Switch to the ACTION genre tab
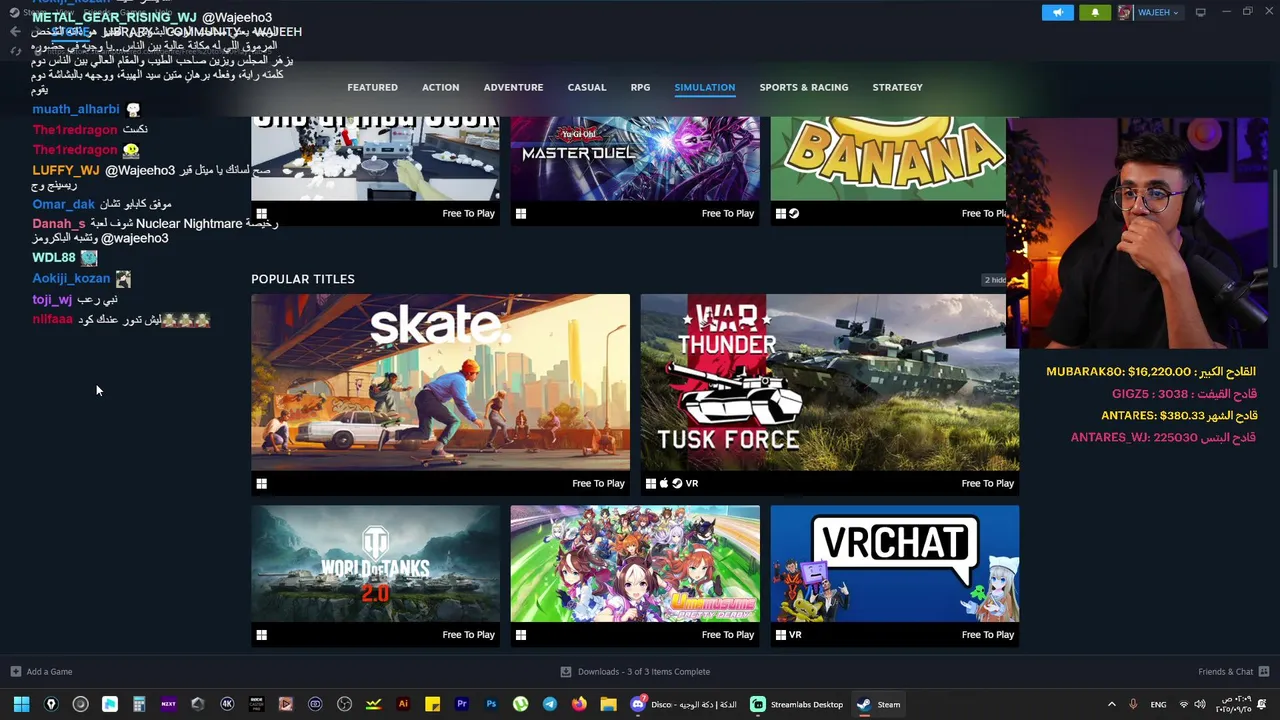 [x=440, y=87]
